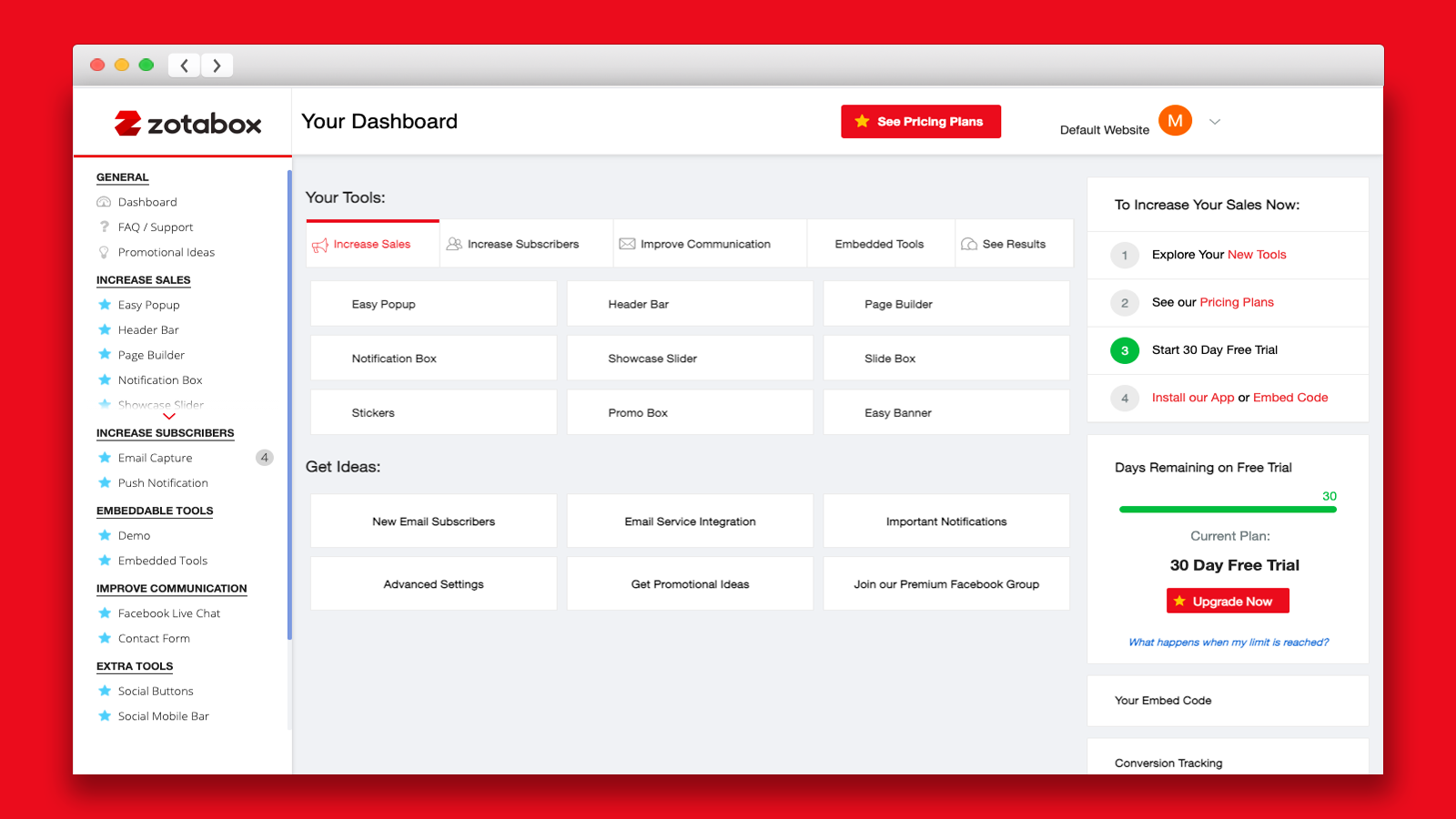Expand the Increase Sales sidebar list
1456x819 pixels.
(168, 416)
